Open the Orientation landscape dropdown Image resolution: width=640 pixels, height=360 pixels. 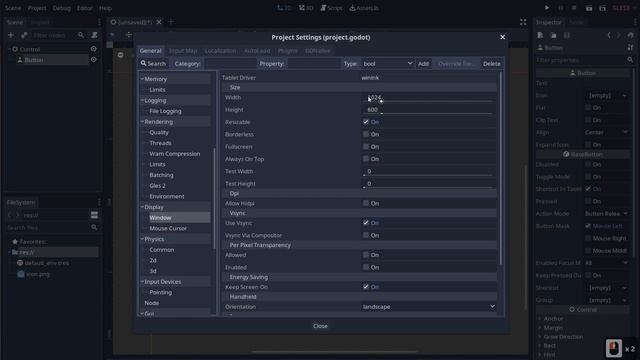(429, 307)
